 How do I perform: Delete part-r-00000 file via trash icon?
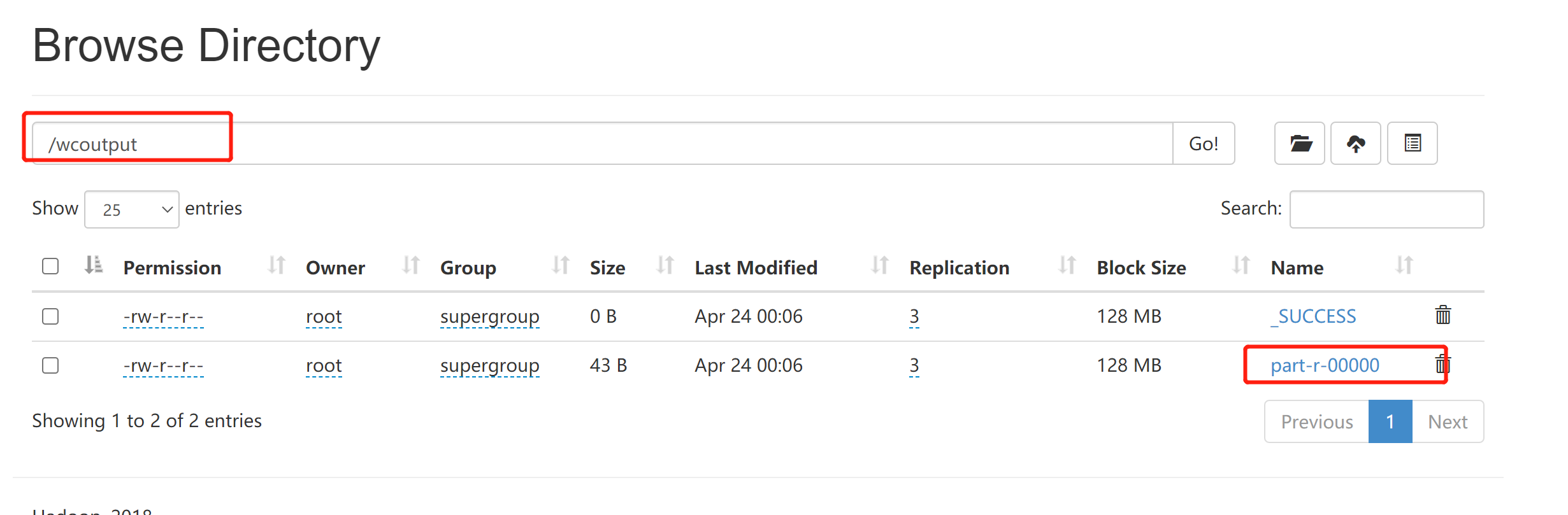point(1442,364)
